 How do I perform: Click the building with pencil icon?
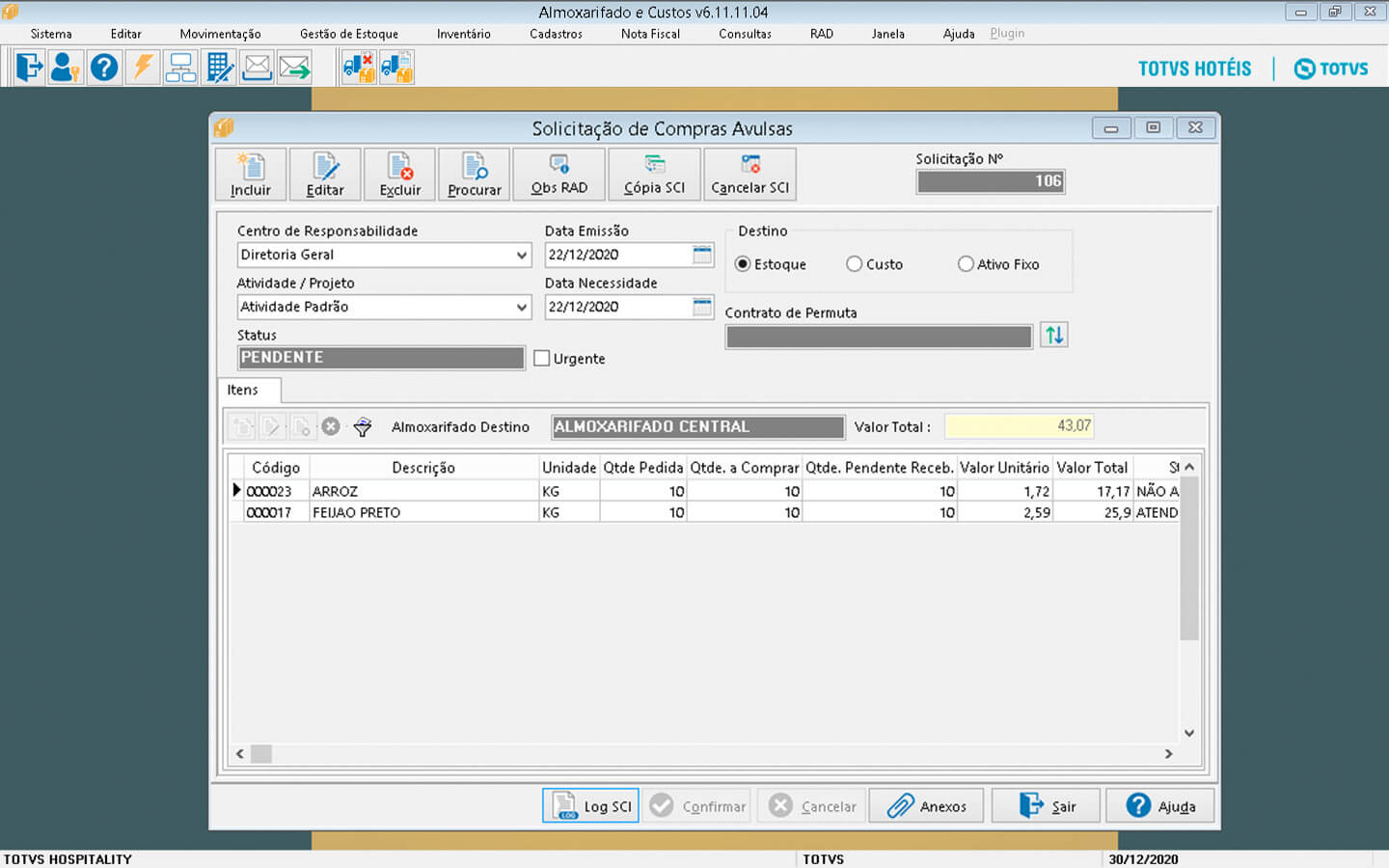(x=219, y=68)
